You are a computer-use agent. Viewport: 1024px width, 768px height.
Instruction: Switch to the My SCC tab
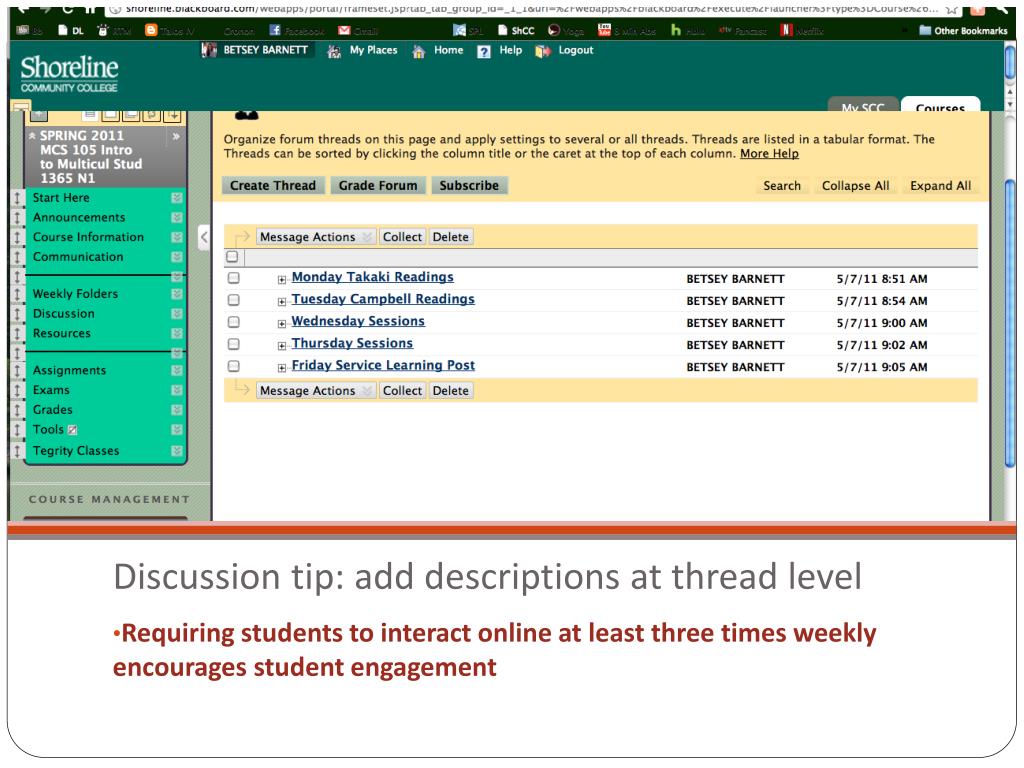click(863, 105)
